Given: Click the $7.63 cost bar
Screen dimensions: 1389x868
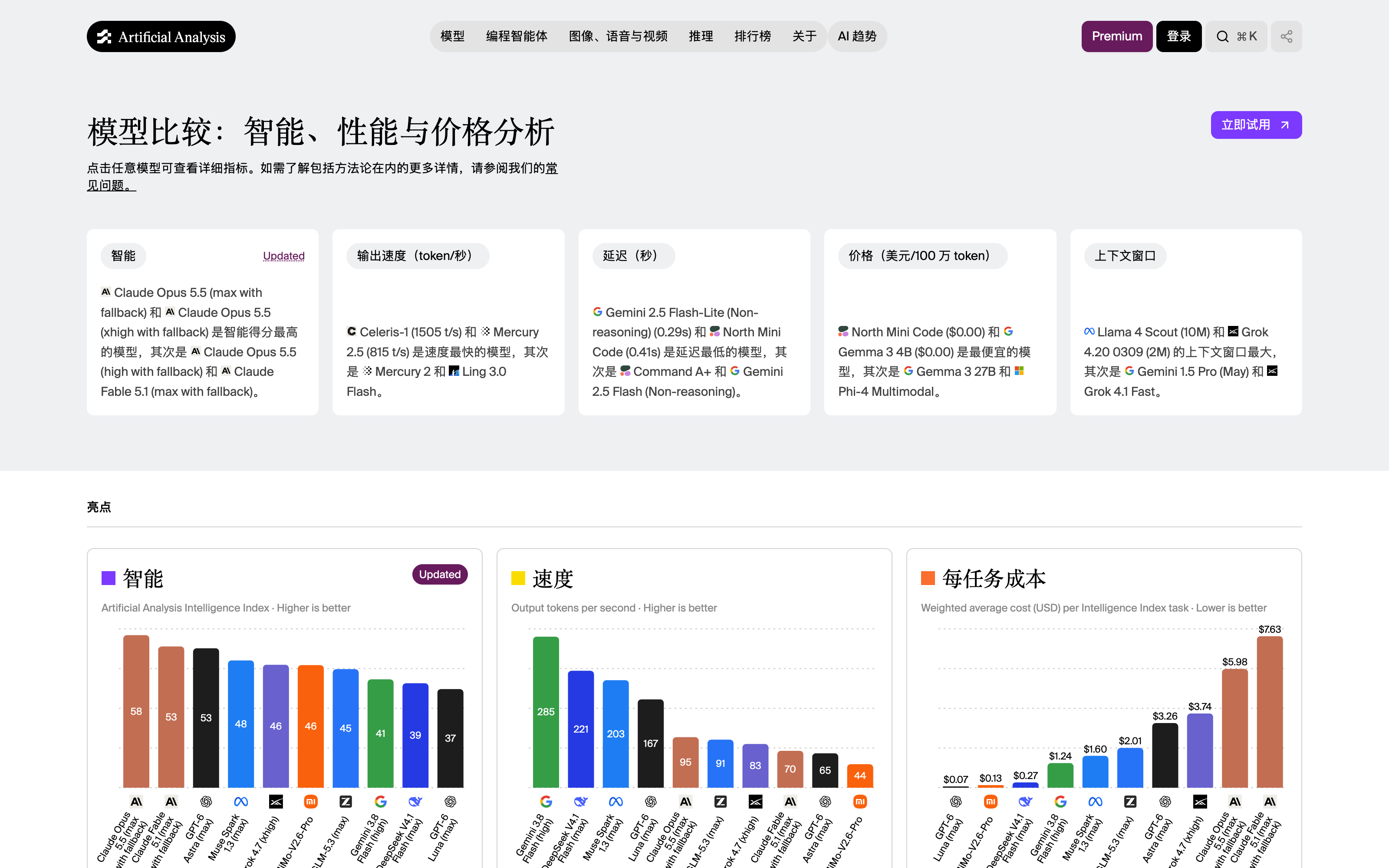Looking at the screenshot, I should tap(1270, 712).
